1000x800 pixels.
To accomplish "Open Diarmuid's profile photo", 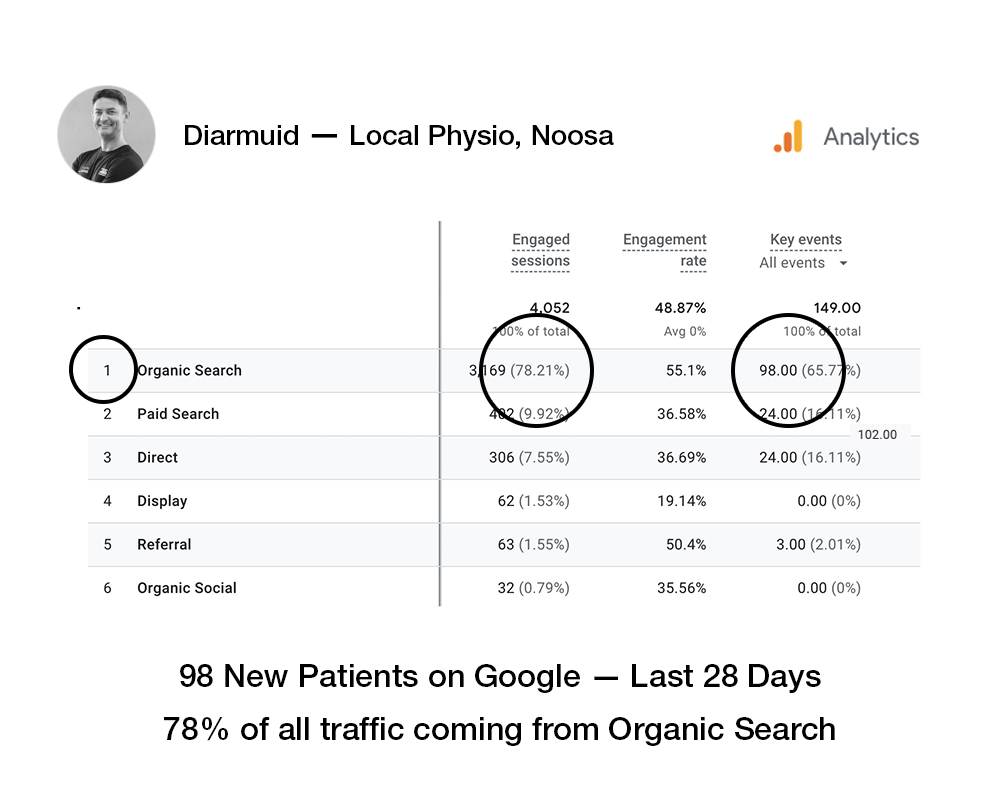I will click(107, 135).
